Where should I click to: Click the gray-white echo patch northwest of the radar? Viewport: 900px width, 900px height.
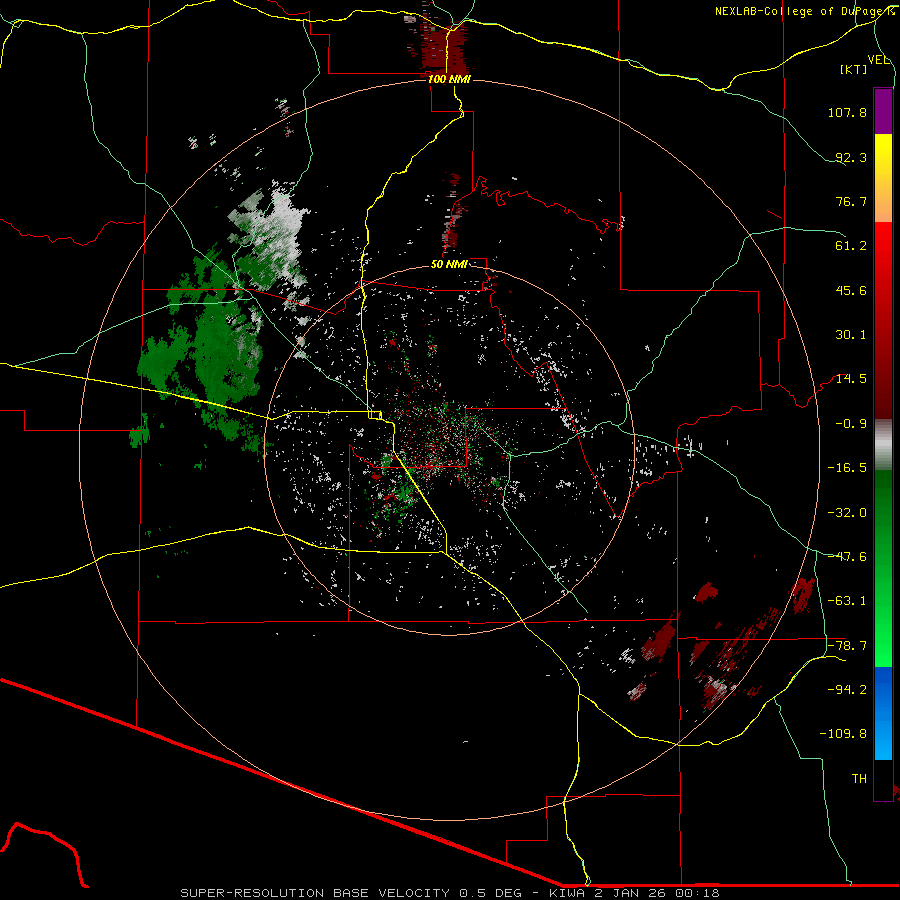coord(276,230)
